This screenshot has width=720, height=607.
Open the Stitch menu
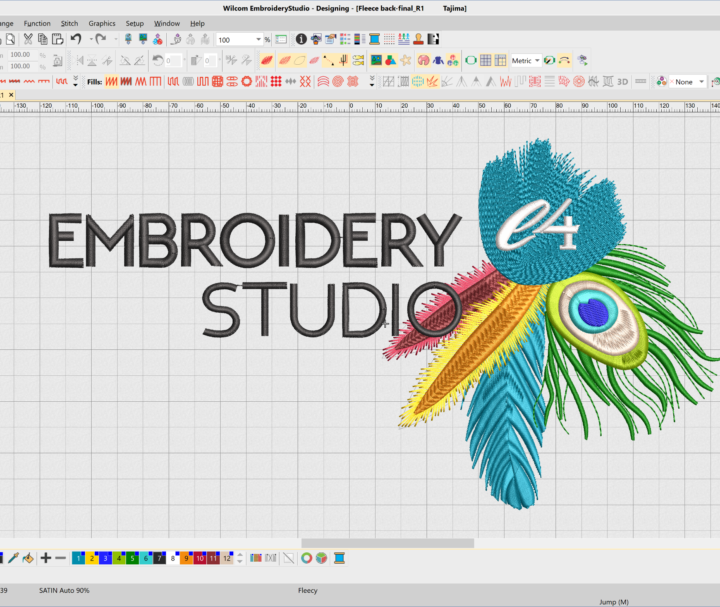point(69,23)
